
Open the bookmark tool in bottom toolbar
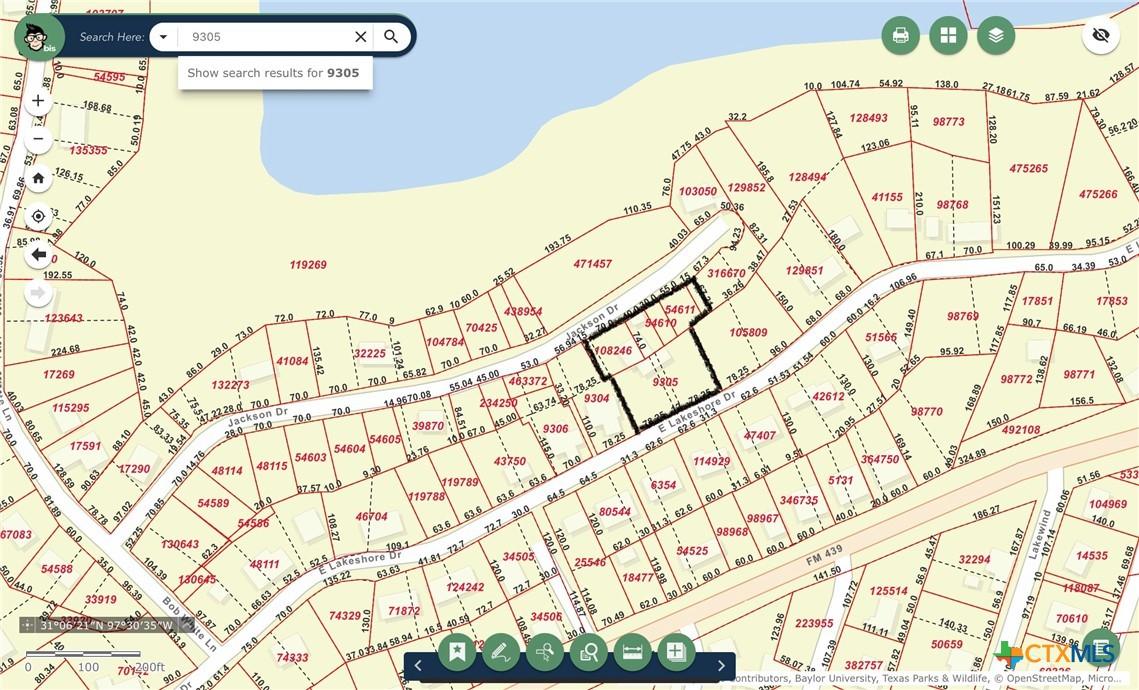point(457,652)
